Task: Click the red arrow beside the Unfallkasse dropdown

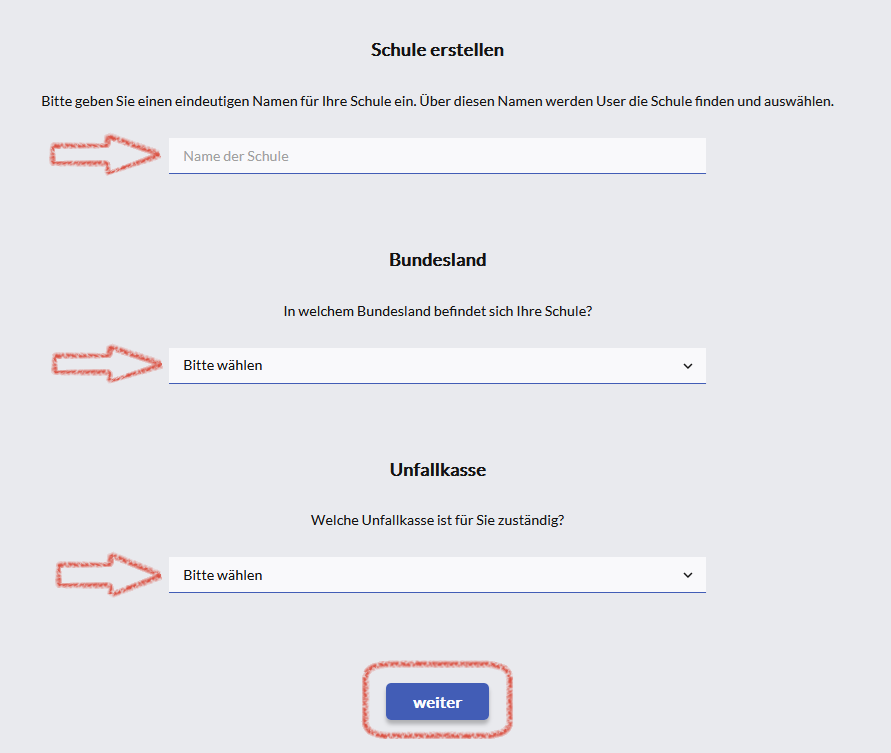Action: point(106,574)
